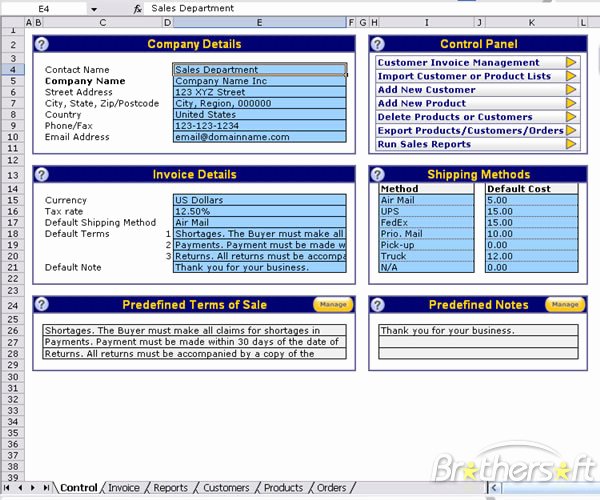Viewport: 600px width, 500px height.
Task: Open the Name Box dropdown arrow
Action: point(94,9)
